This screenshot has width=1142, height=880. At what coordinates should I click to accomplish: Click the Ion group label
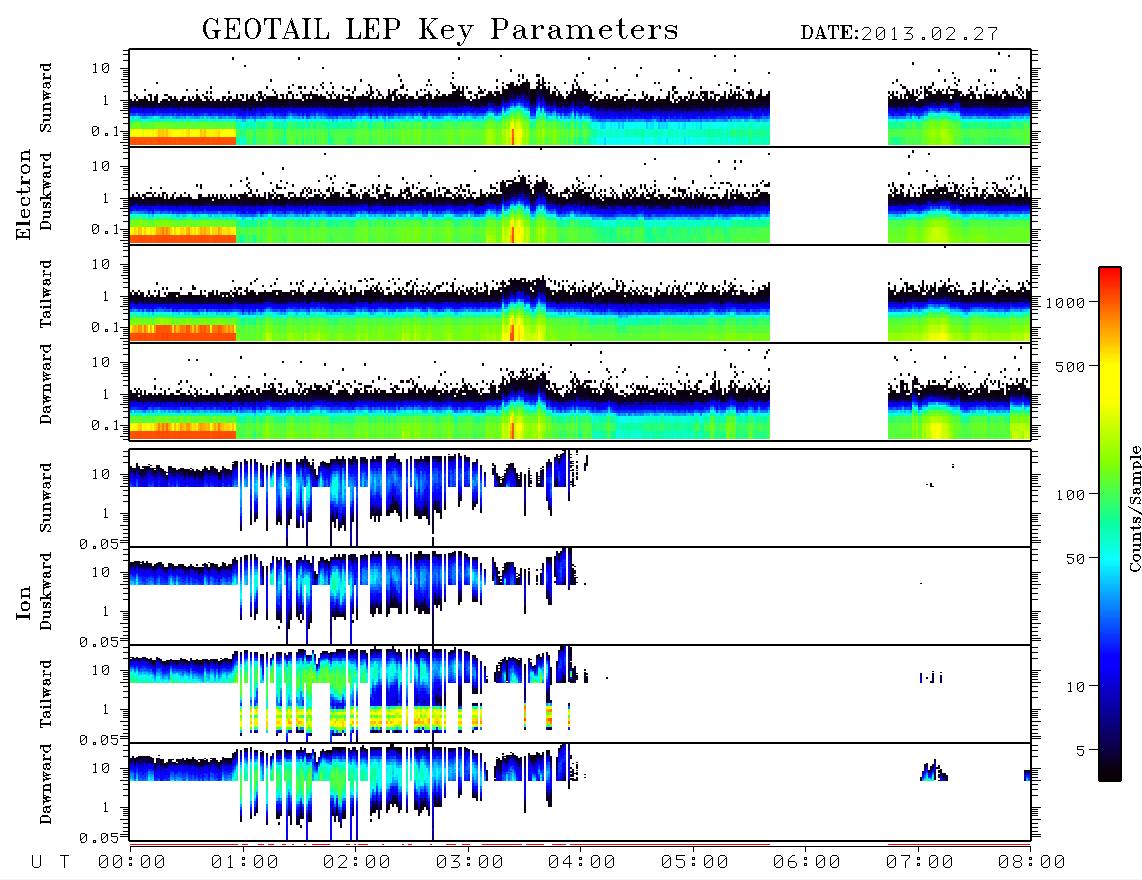[23, 602]
